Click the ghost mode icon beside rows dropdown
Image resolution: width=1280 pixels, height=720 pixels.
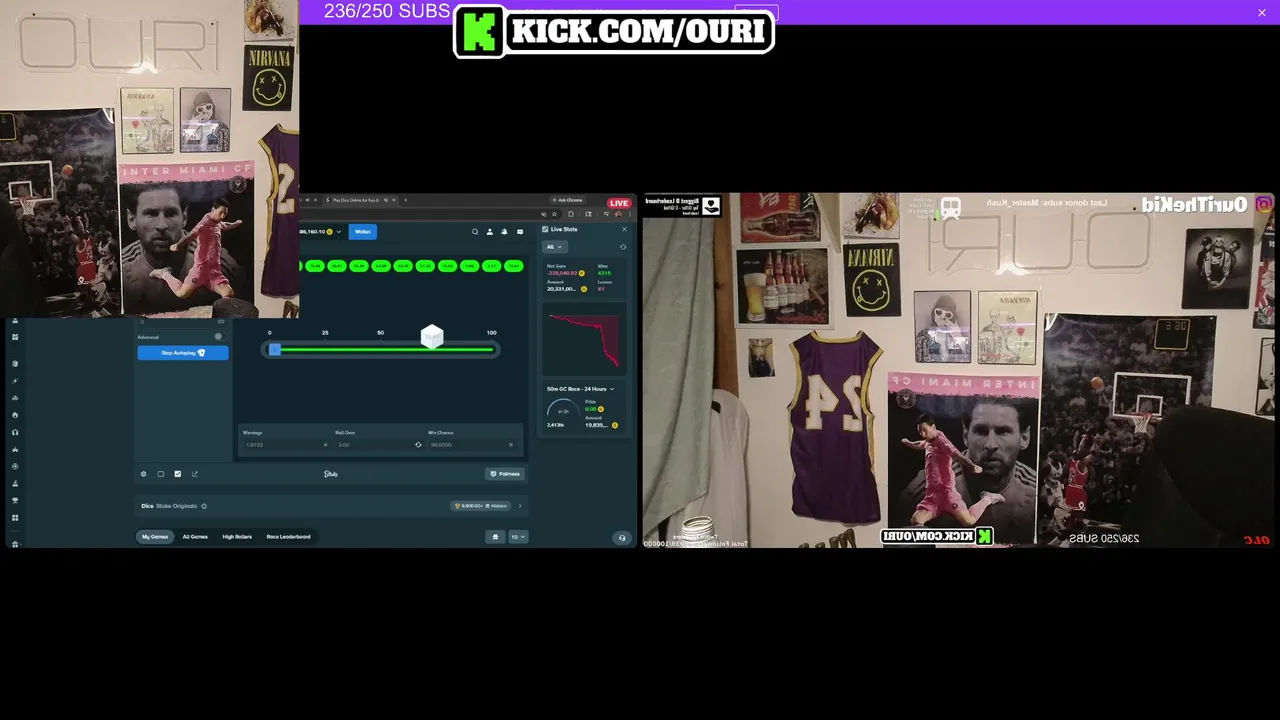coord(495,537)
